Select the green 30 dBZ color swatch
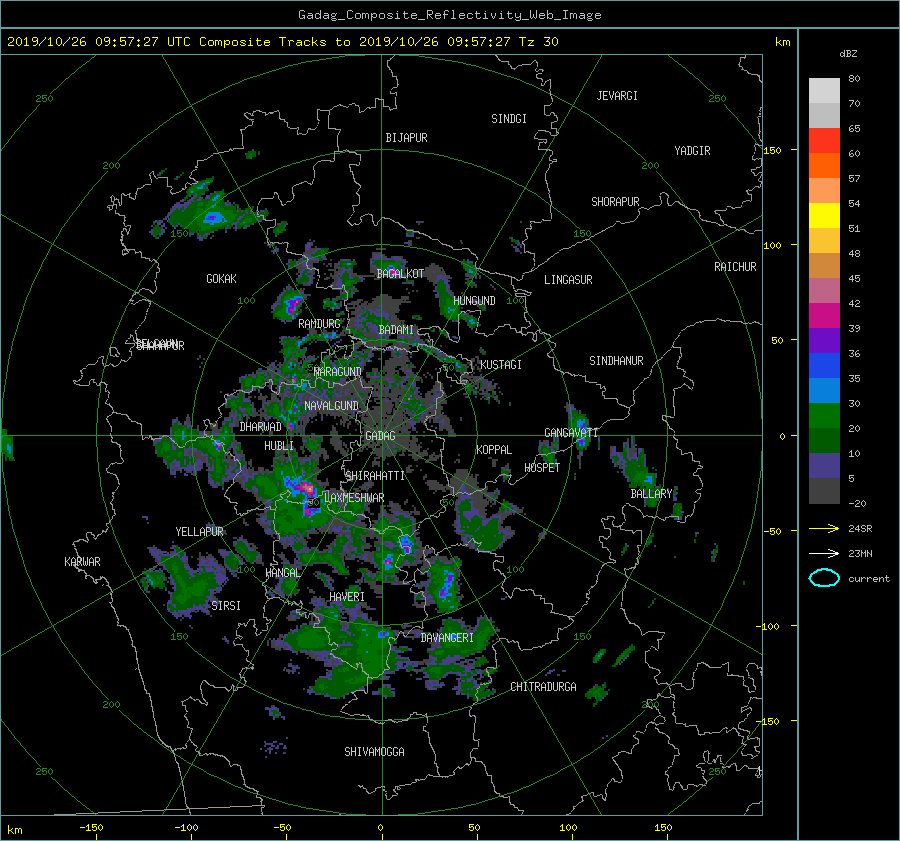The width and height of the screenshot is (900, 841). [x=824, y=415]
